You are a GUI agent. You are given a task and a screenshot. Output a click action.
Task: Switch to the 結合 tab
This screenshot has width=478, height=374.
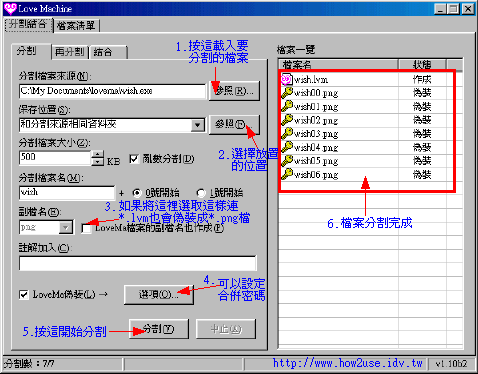click(108, 52)
